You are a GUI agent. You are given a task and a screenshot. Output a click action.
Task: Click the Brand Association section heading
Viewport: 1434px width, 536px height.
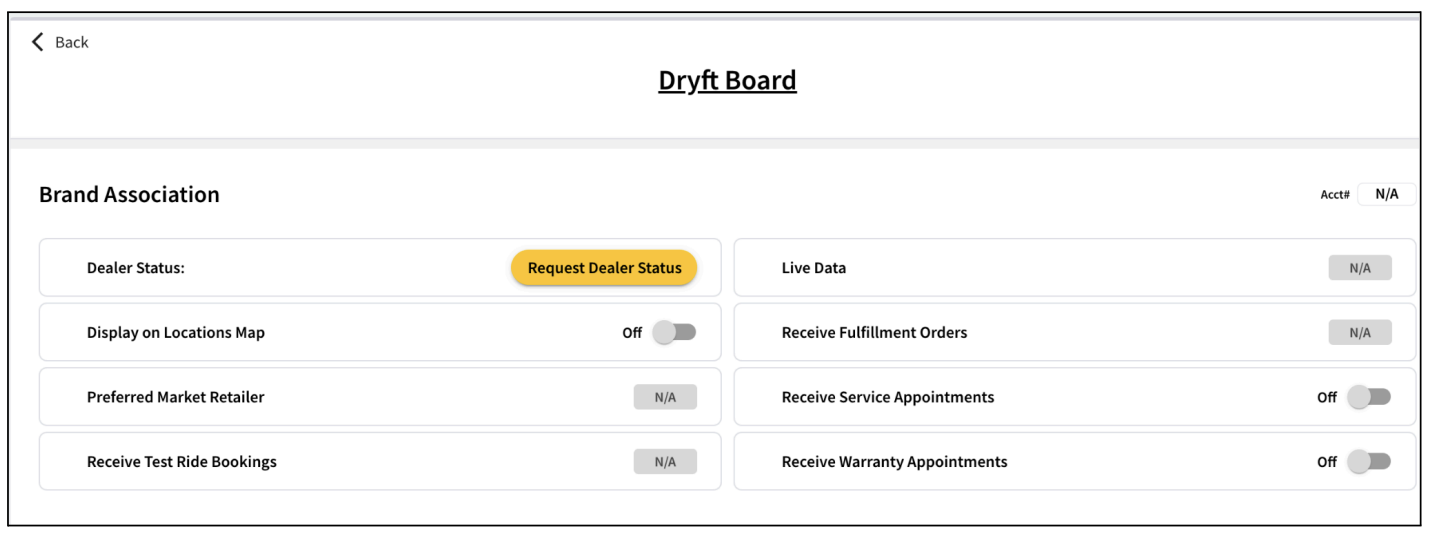(129, 195)
